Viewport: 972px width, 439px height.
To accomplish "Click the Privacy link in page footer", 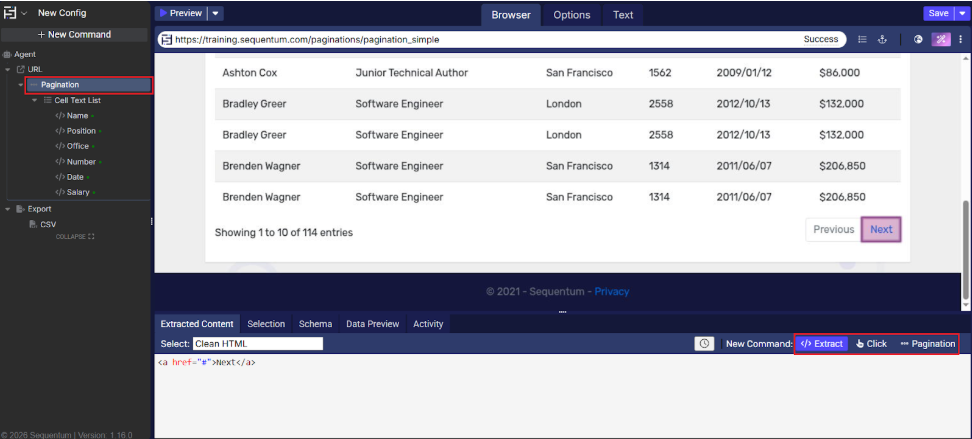I will pyautogui.click(x=612, y=292).
